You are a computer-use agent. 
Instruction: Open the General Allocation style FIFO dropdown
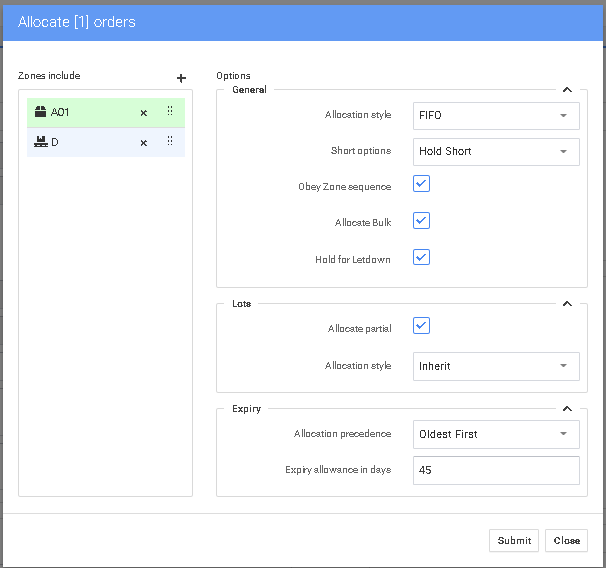496,116
